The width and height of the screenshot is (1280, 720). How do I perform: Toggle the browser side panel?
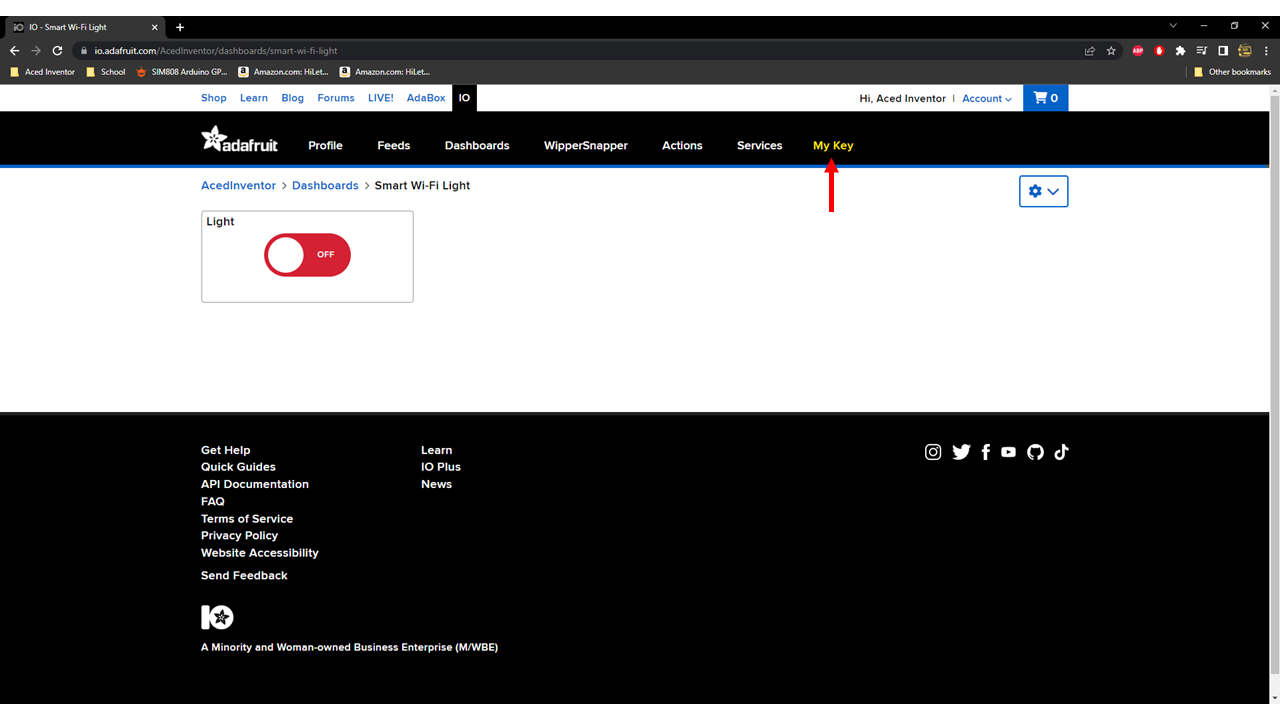tap(1222, 51)
